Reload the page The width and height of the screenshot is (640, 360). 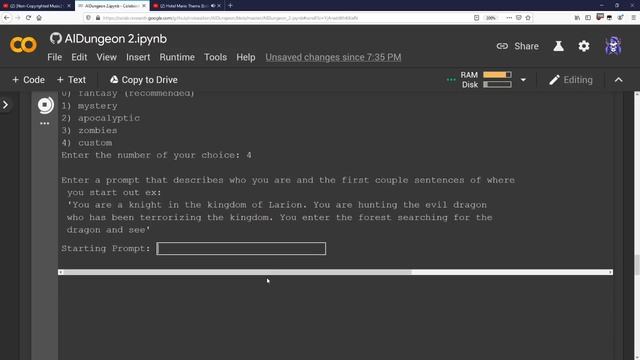pyautogui.click(x=28, y=18)
